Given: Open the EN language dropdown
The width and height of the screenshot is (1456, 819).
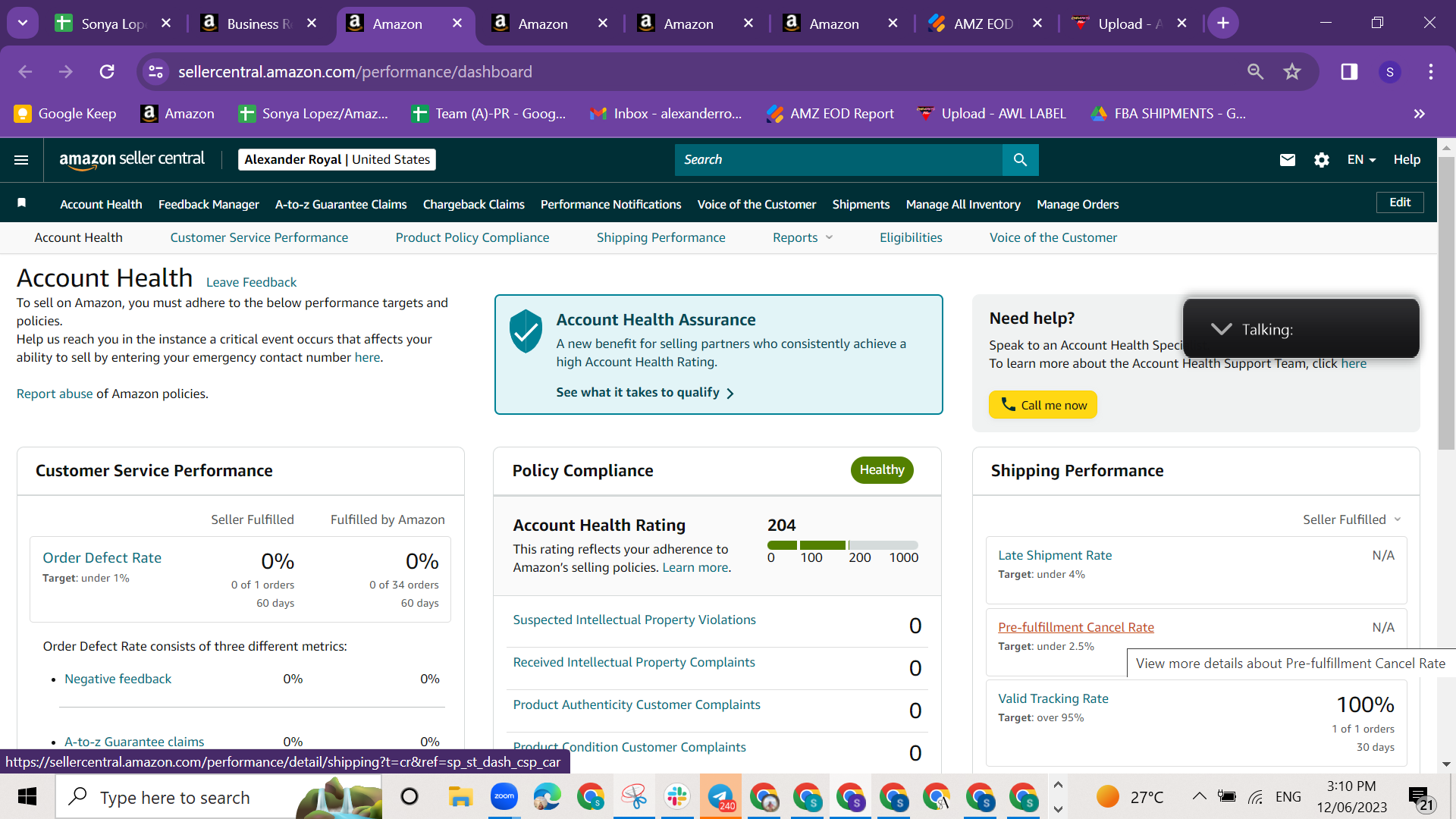Looking at the screenshot, I should click(x=1361, y=160).
